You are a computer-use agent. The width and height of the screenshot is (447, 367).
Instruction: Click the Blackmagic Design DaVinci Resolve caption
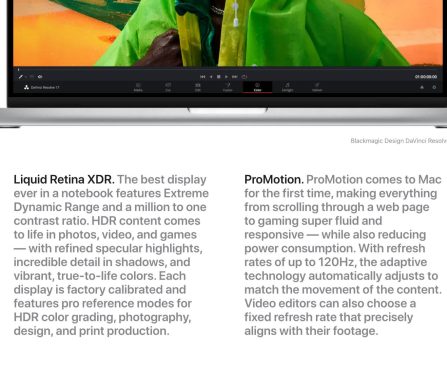pyautogui.click(x=399, y=141)
